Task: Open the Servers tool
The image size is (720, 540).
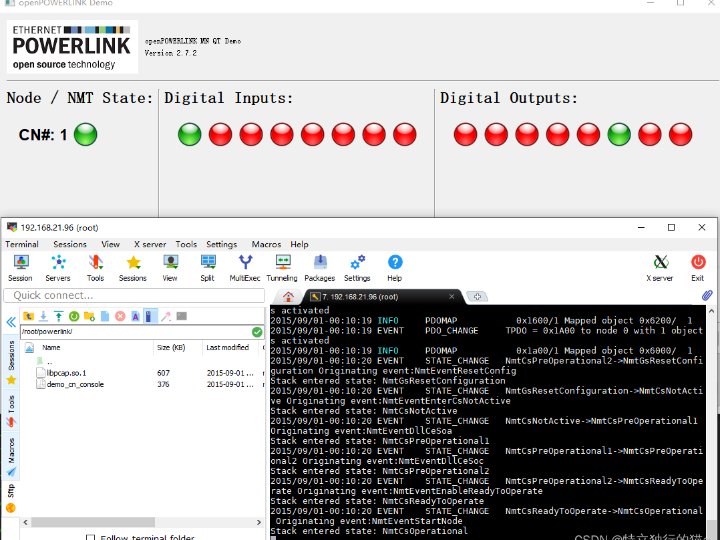Action: click(x=58, y=265)
